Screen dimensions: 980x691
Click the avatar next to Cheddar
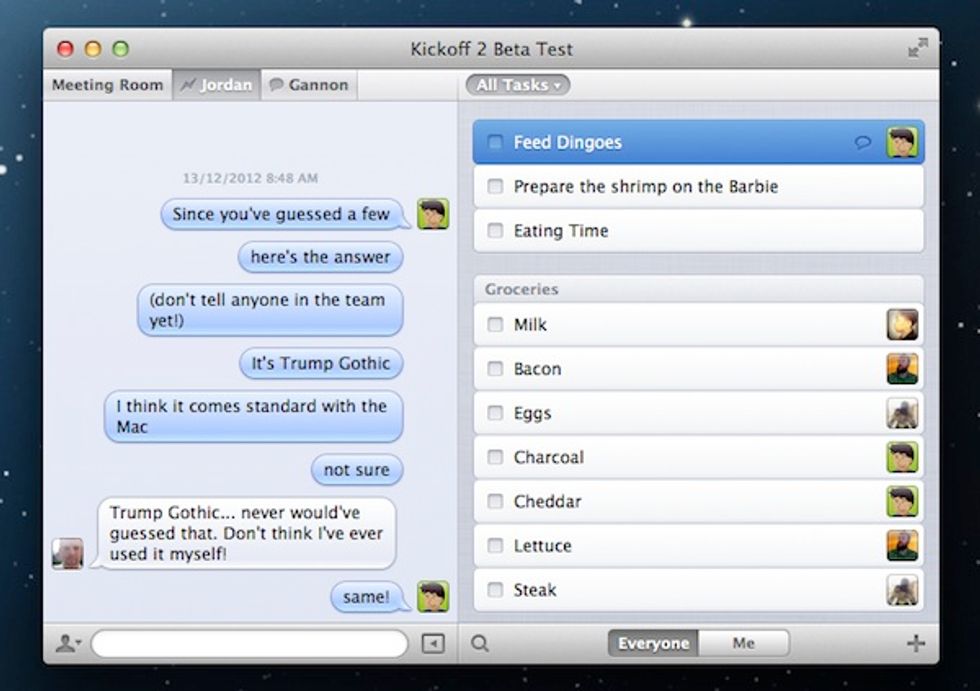[902, 501]
